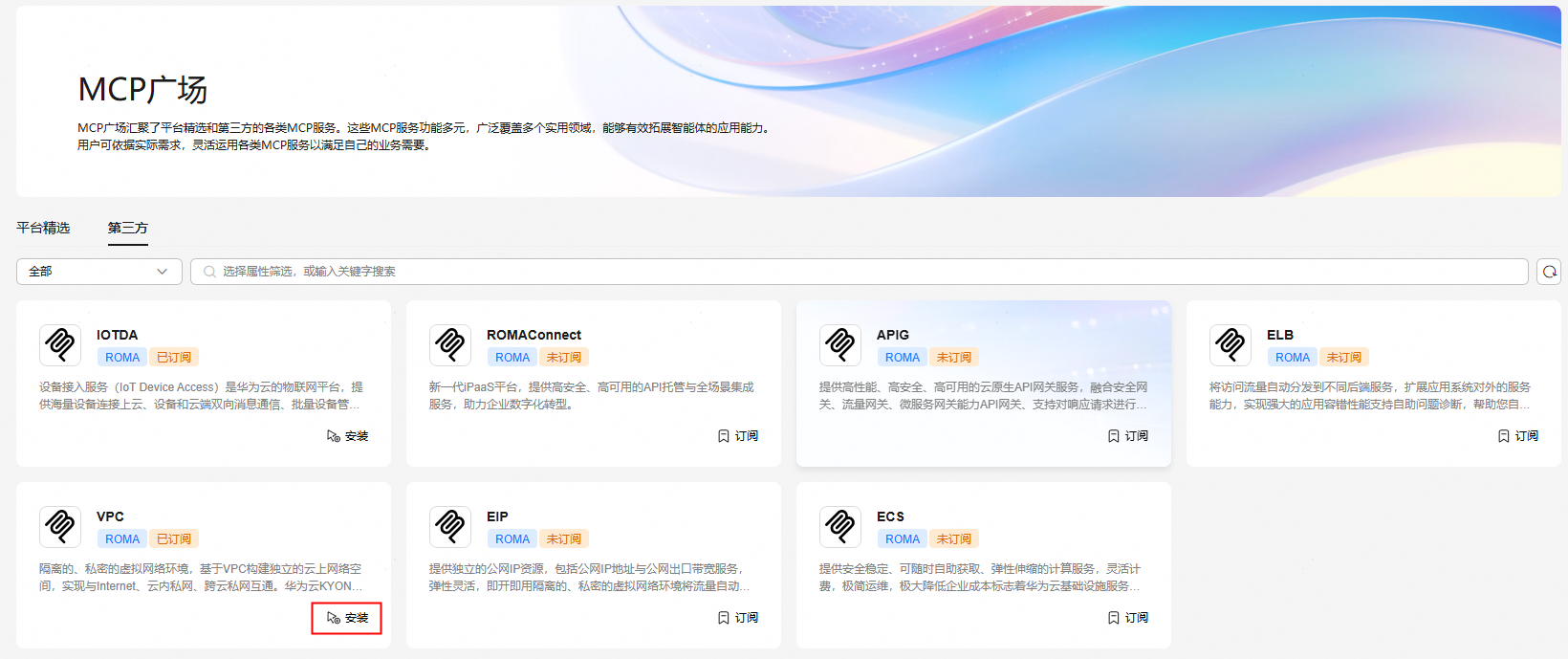Click the ROMA tag on IOTDA card
Viewport: 1568px width, 659px height.
point(122,358)
